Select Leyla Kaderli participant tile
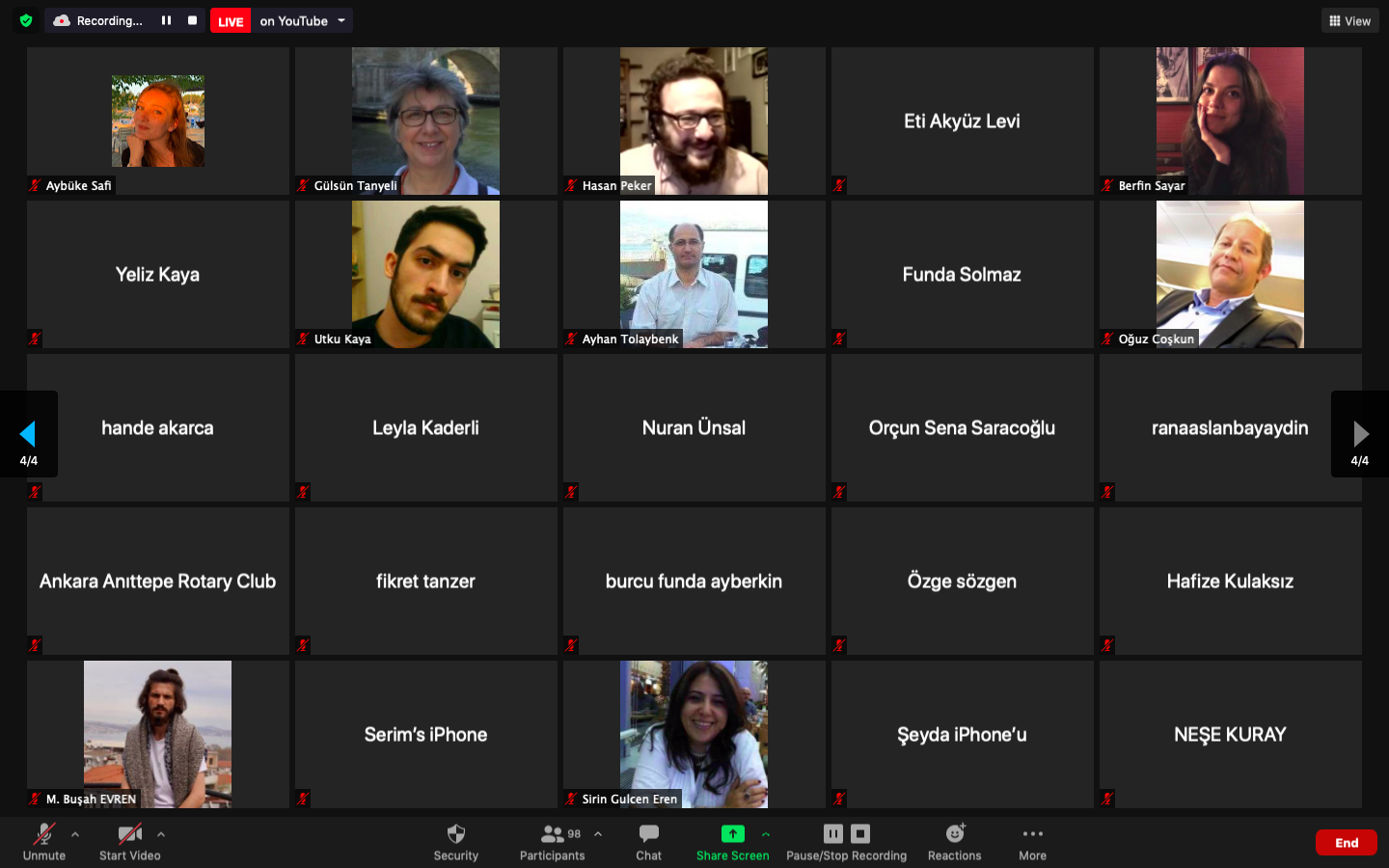Viewport: 1389px width, 868px height. 426,427
